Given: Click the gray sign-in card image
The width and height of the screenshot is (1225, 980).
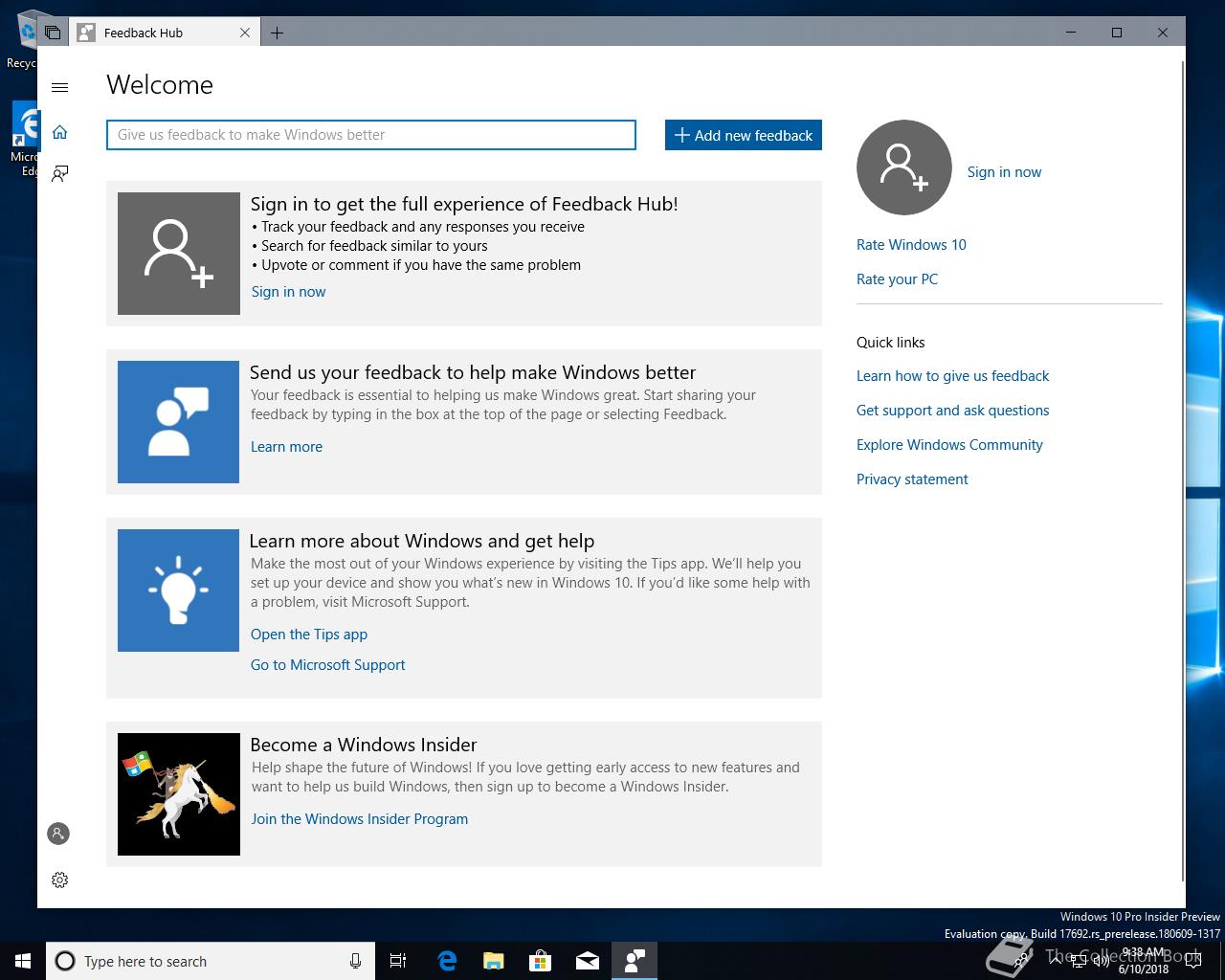Looking at the screenshot, I should coord(179,254).
